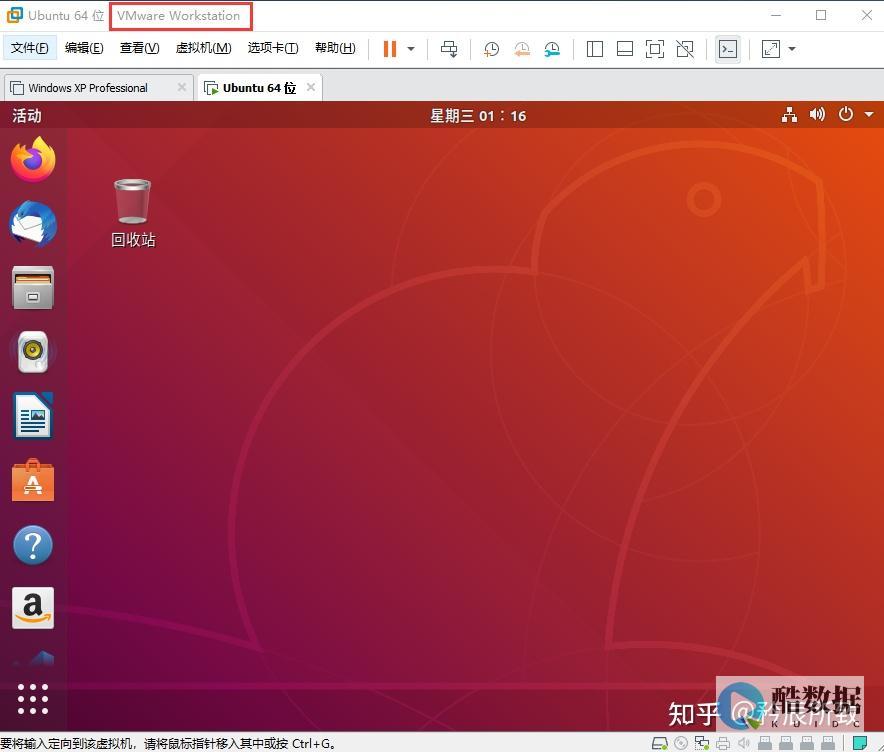This screenshot has width=884, height=752.
Task: Show all applications grid
Action: (33, 699)
